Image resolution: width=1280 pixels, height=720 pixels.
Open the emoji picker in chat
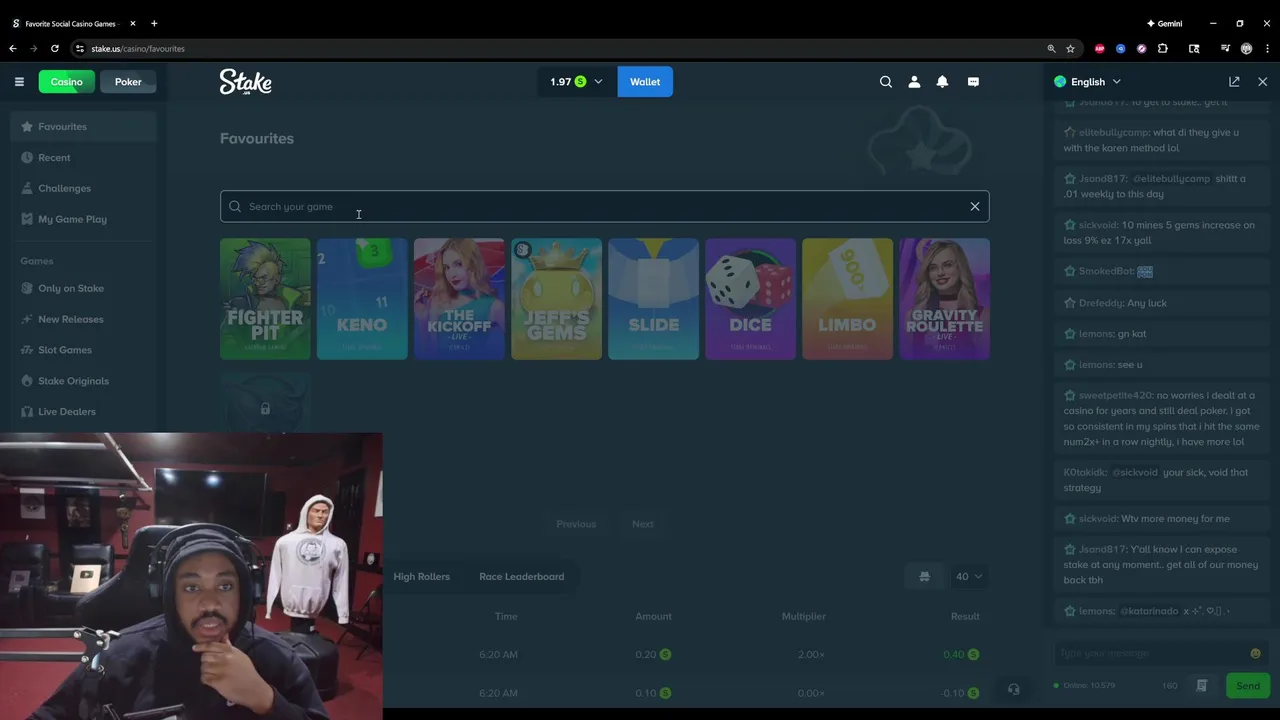pos(1255,653)
